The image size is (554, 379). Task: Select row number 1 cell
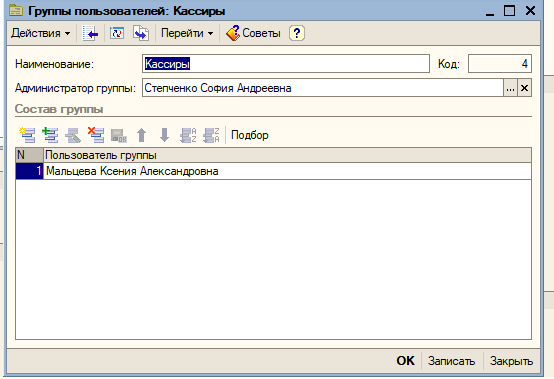tap(29, 171)
